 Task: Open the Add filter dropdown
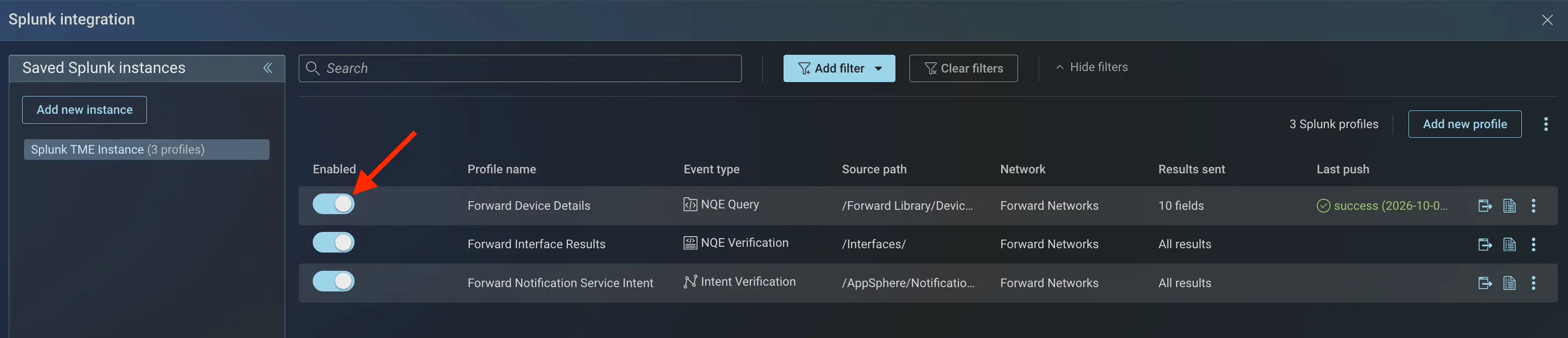tap(839, 69)
